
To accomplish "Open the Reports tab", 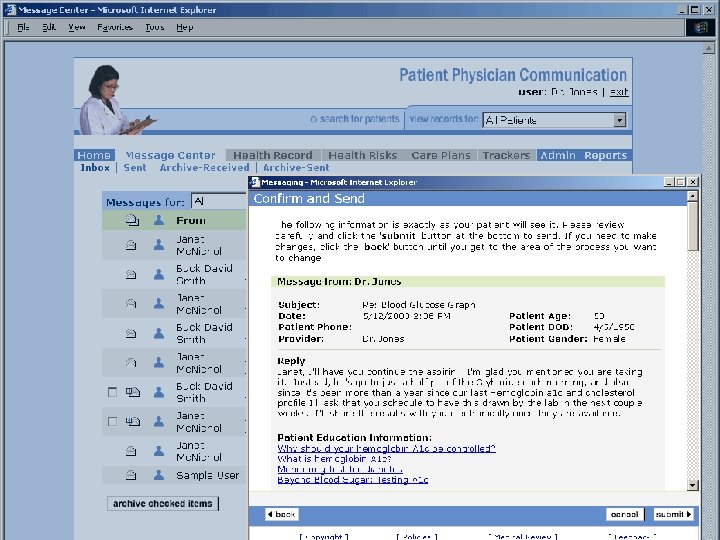I will click(605, 155).
